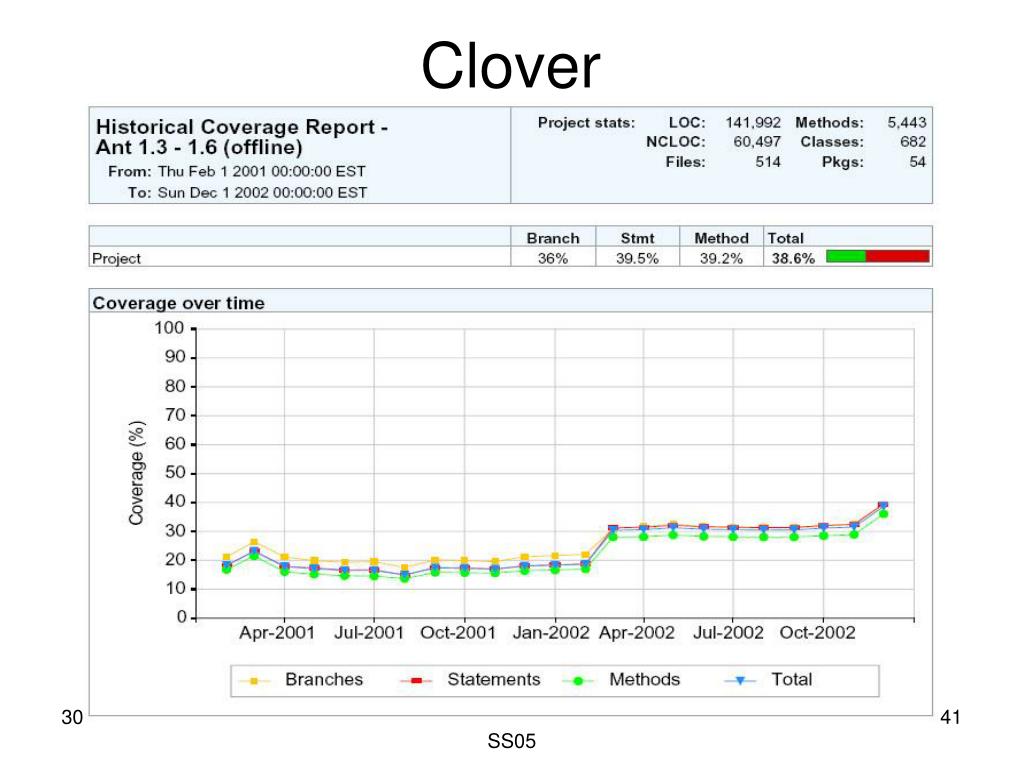The width and height of the screenshot is (1024, 768).
Task: Click the Project stats label
Action: 586,122
